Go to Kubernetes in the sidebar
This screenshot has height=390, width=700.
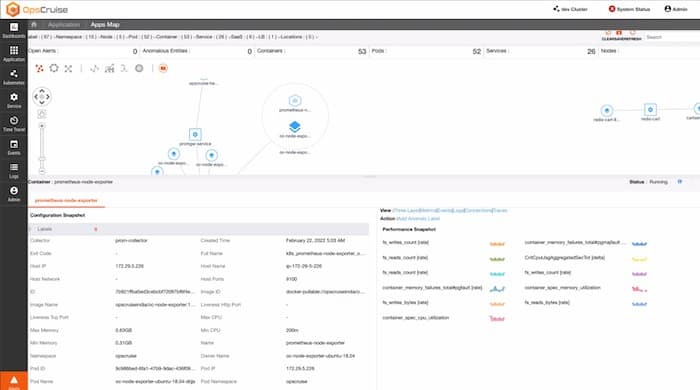14,77
